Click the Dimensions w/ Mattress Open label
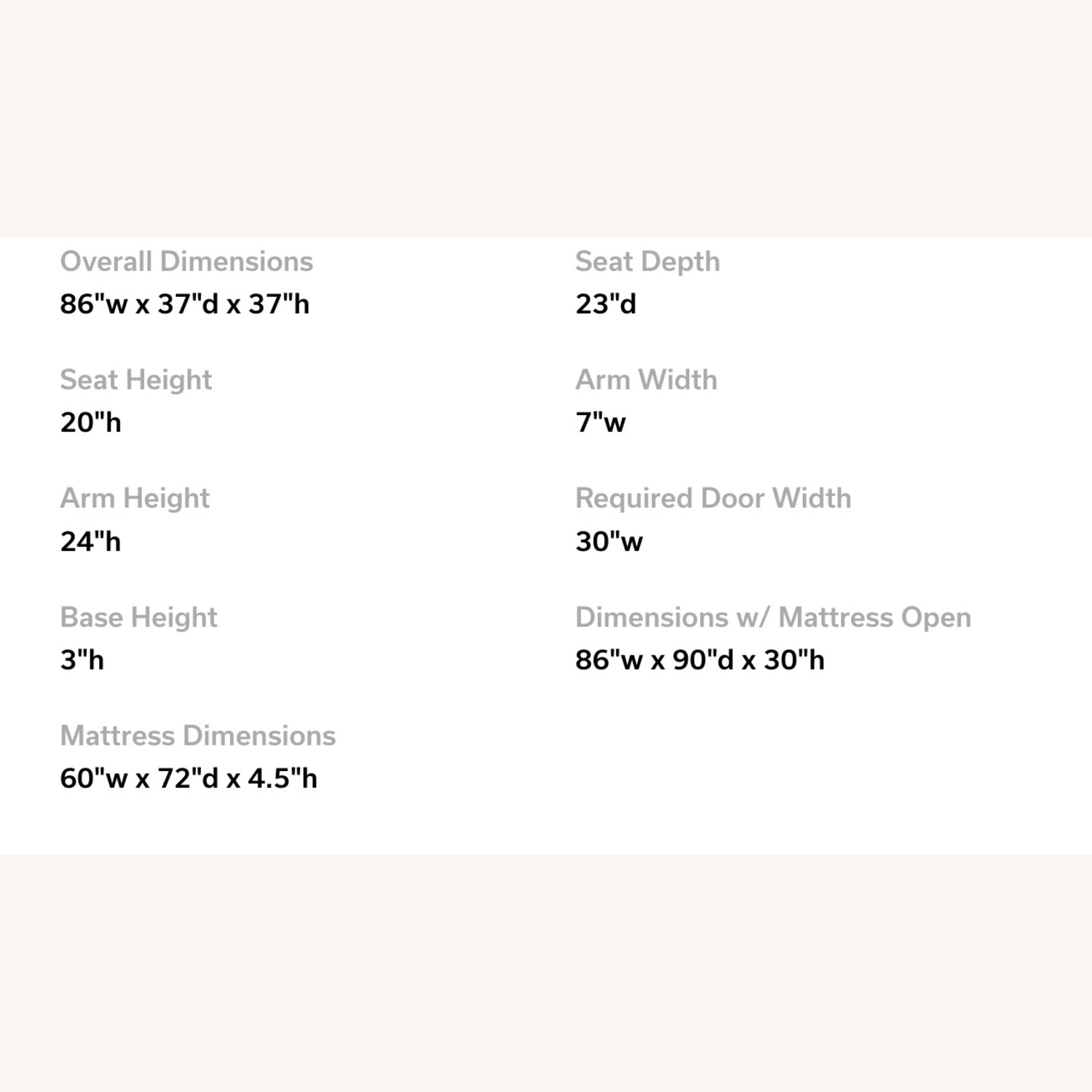 pyautogui.click(x=773, y=617)
